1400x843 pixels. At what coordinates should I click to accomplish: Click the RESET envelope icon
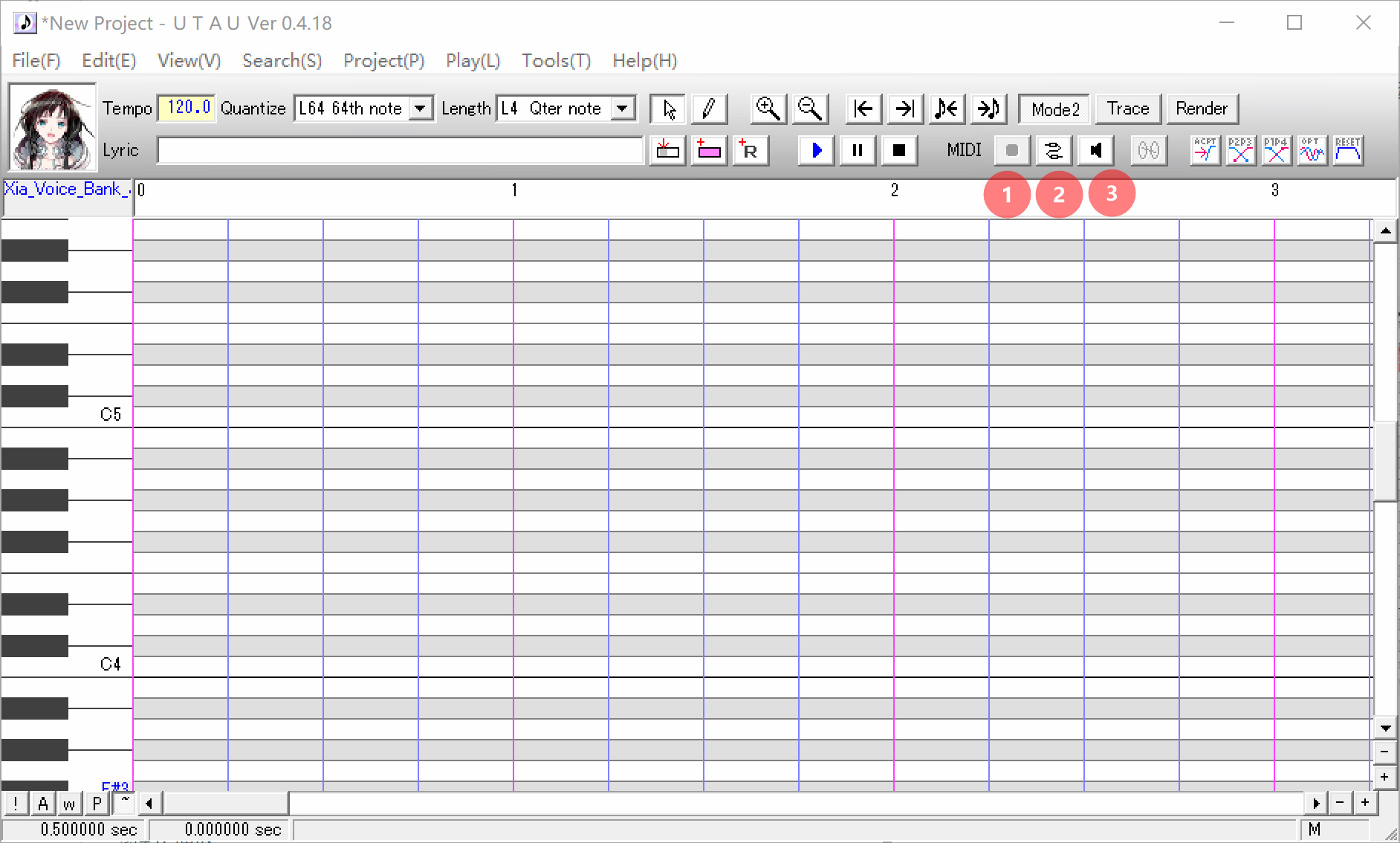point(1348,150)
